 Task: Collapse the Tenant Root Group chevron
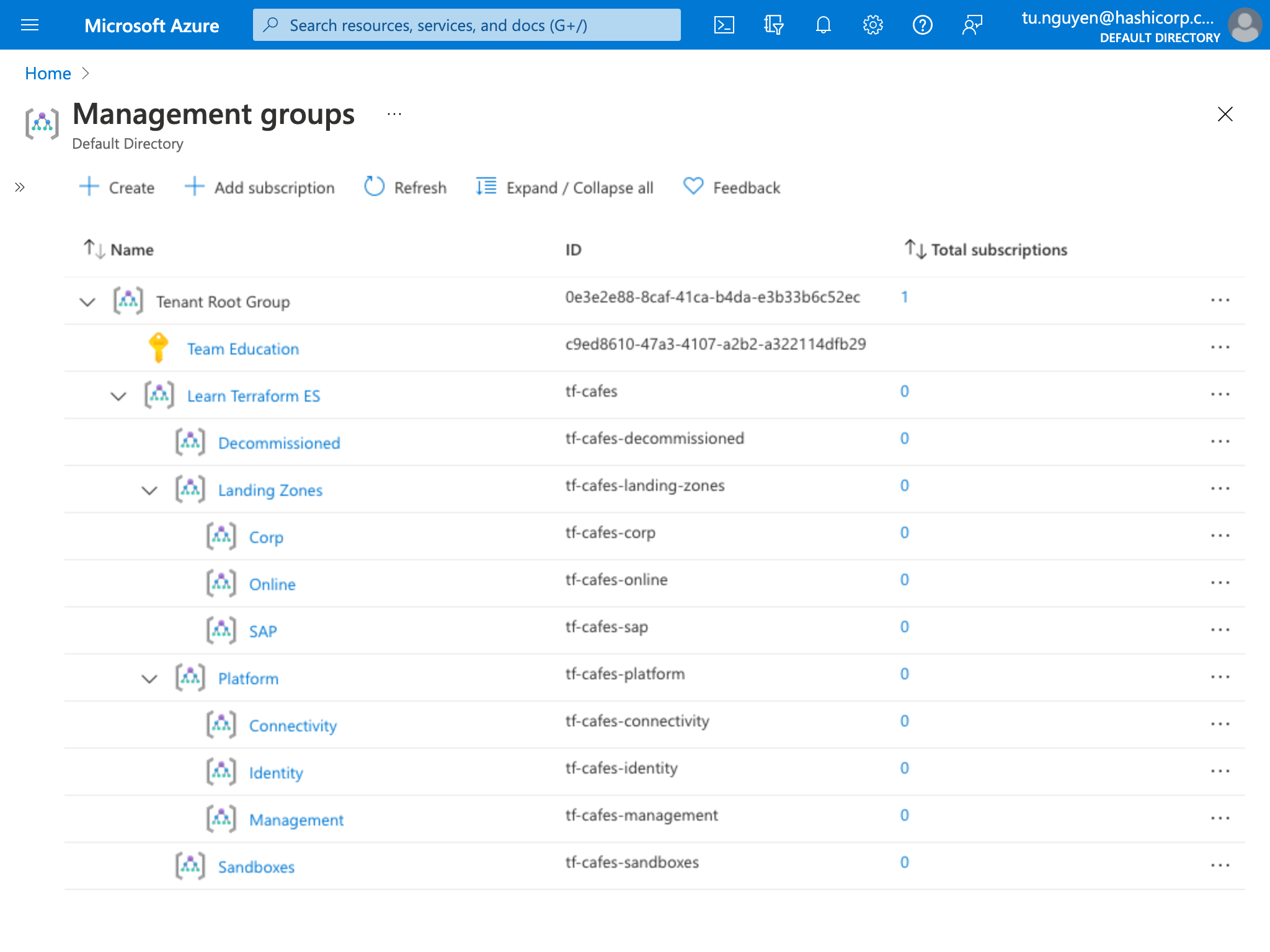pyautogui.click(x=87, y=302)
